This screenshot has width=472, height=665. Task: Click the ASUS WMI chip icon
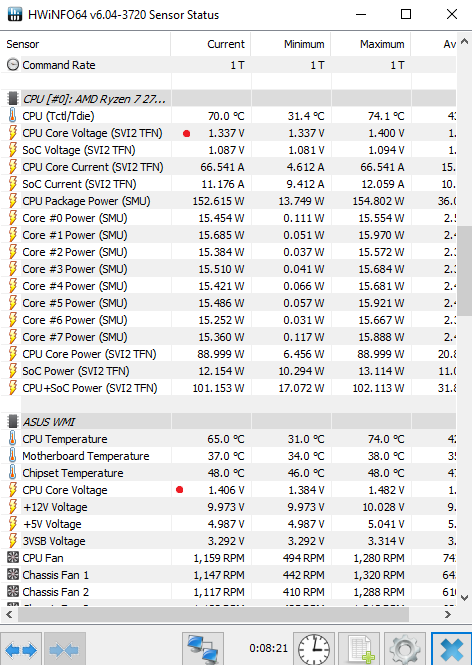click(x=13, y=422)
